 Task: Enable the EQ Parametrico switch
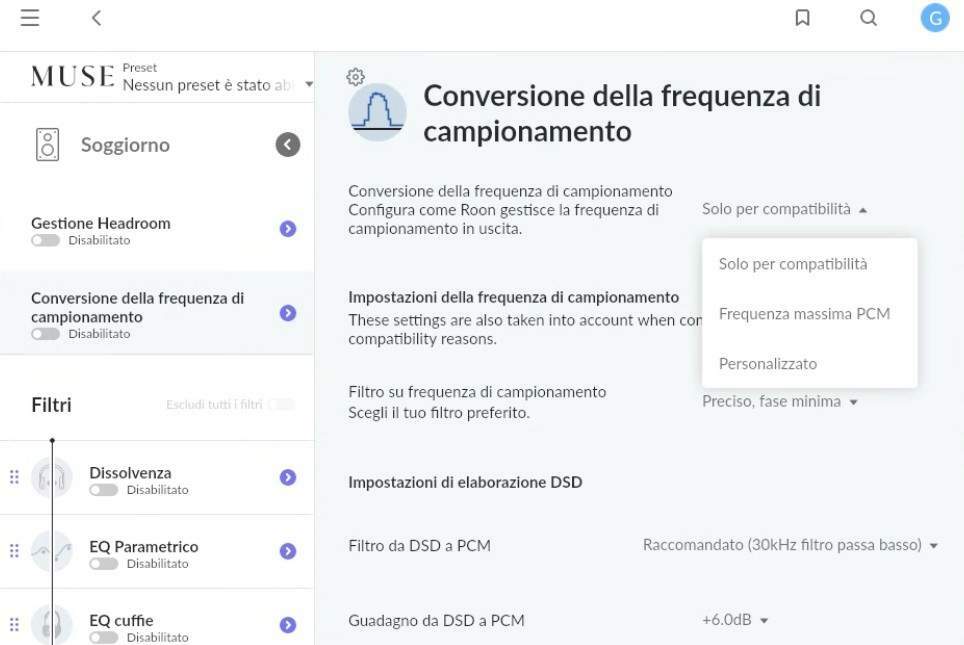(x=103, y=564)
